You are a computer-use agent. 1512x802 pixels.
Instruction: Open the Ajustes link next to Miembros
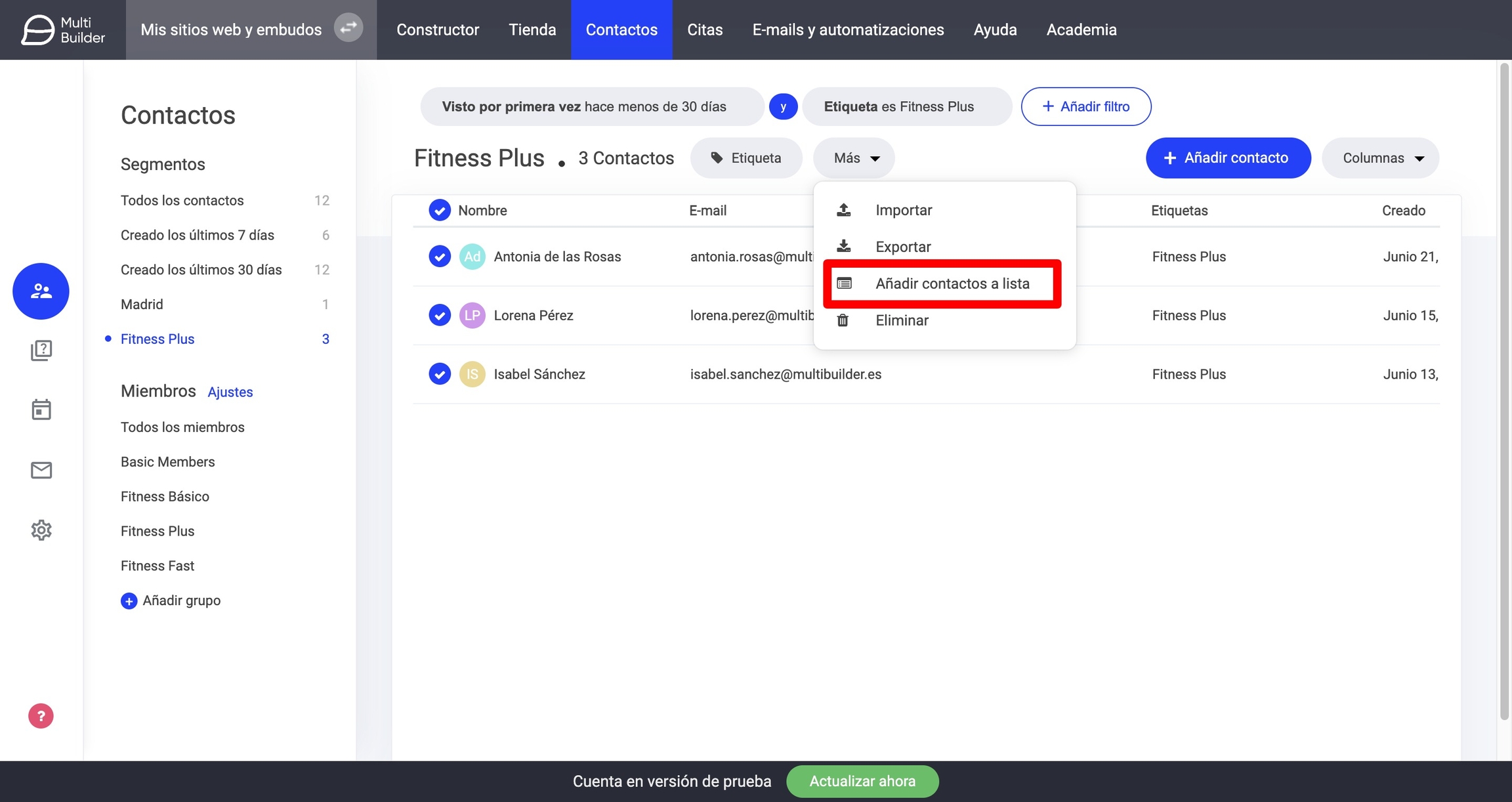pyautogui.click(x=230, y=392)
